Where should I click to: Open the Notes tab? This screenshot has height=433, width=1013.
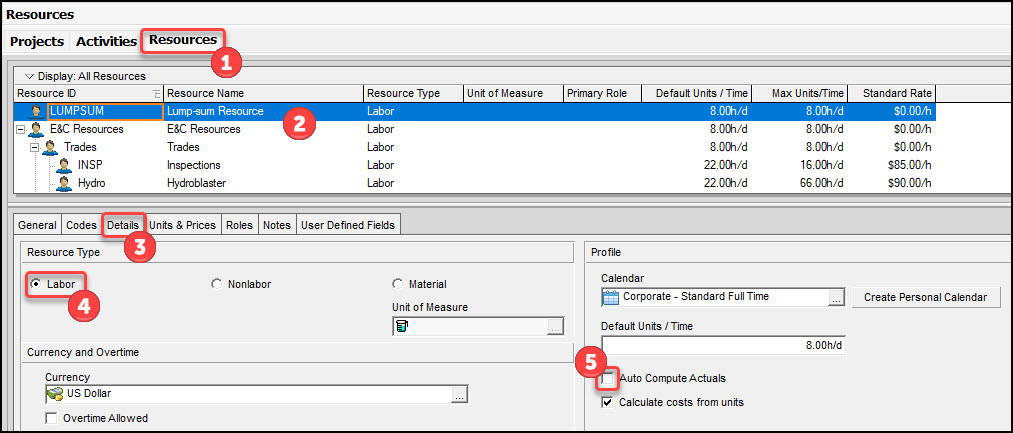(277, 226)
